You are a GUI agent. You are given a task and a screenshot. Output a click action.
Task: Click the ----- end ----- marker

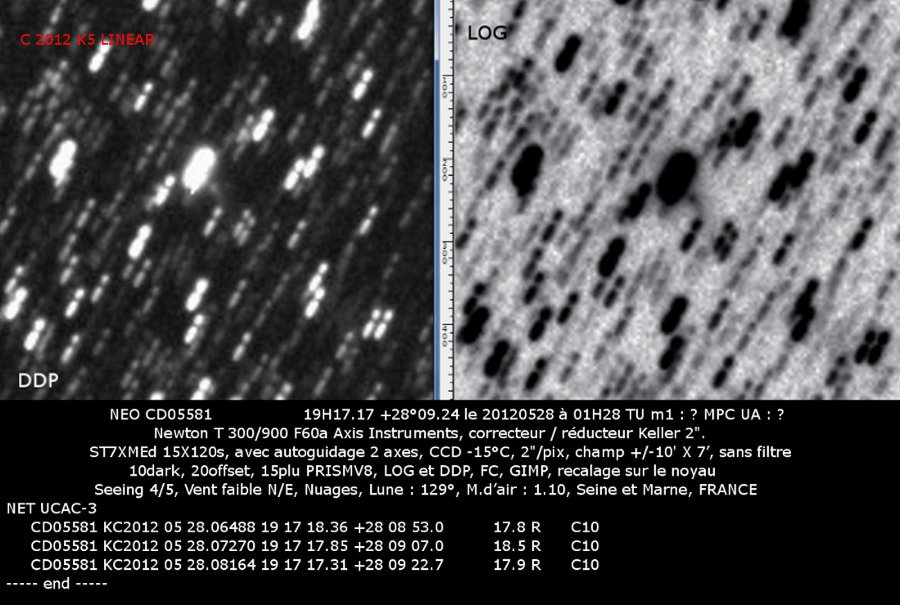(x=56, y=583)
